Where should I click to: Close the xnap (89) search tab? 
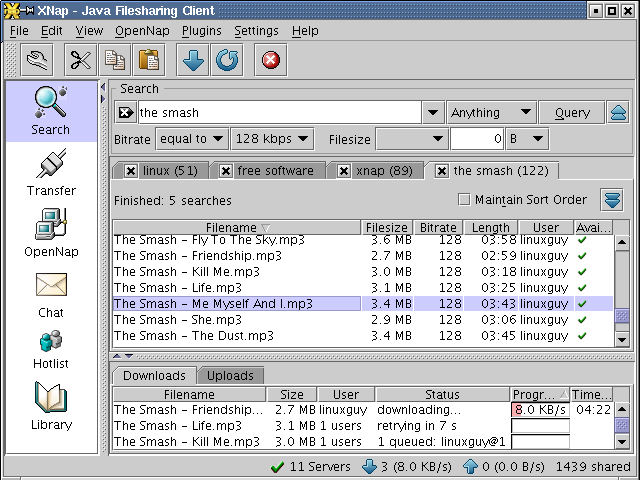(344, 171)
